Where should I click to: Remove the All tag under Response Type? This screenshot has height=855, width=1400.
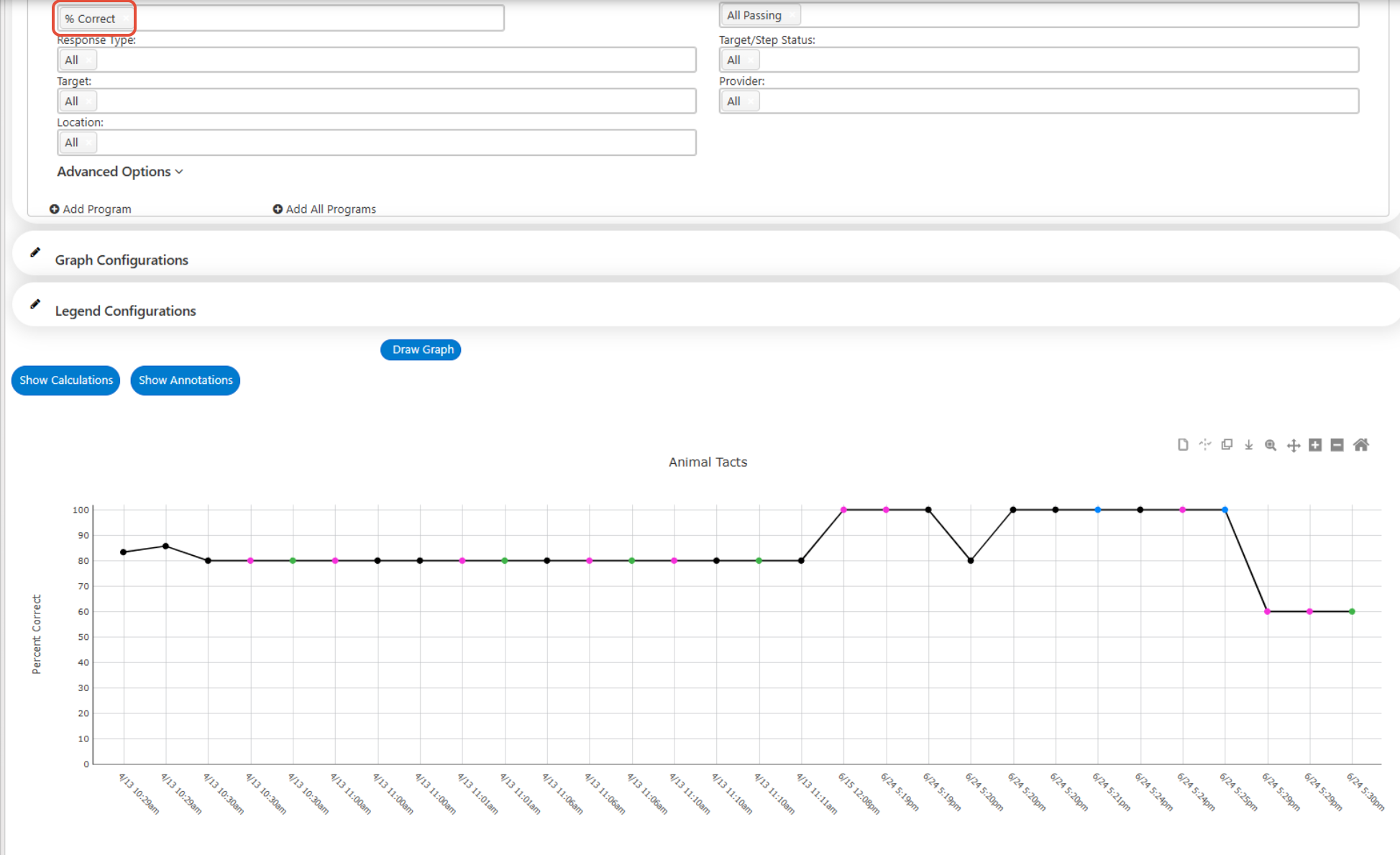tap(88, 60)
